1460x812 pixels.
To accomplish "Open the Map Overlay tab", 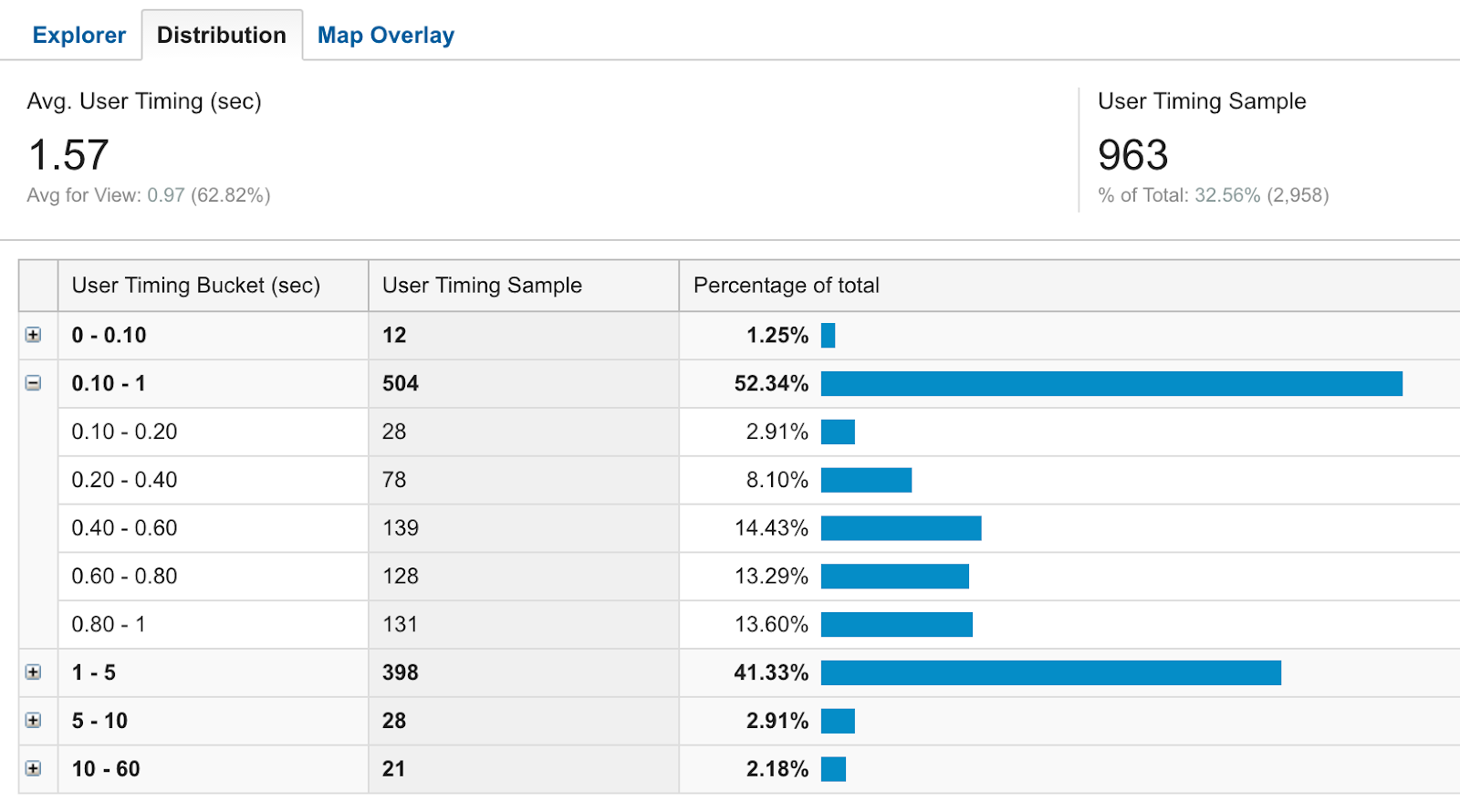I will (x=385, y=36).
